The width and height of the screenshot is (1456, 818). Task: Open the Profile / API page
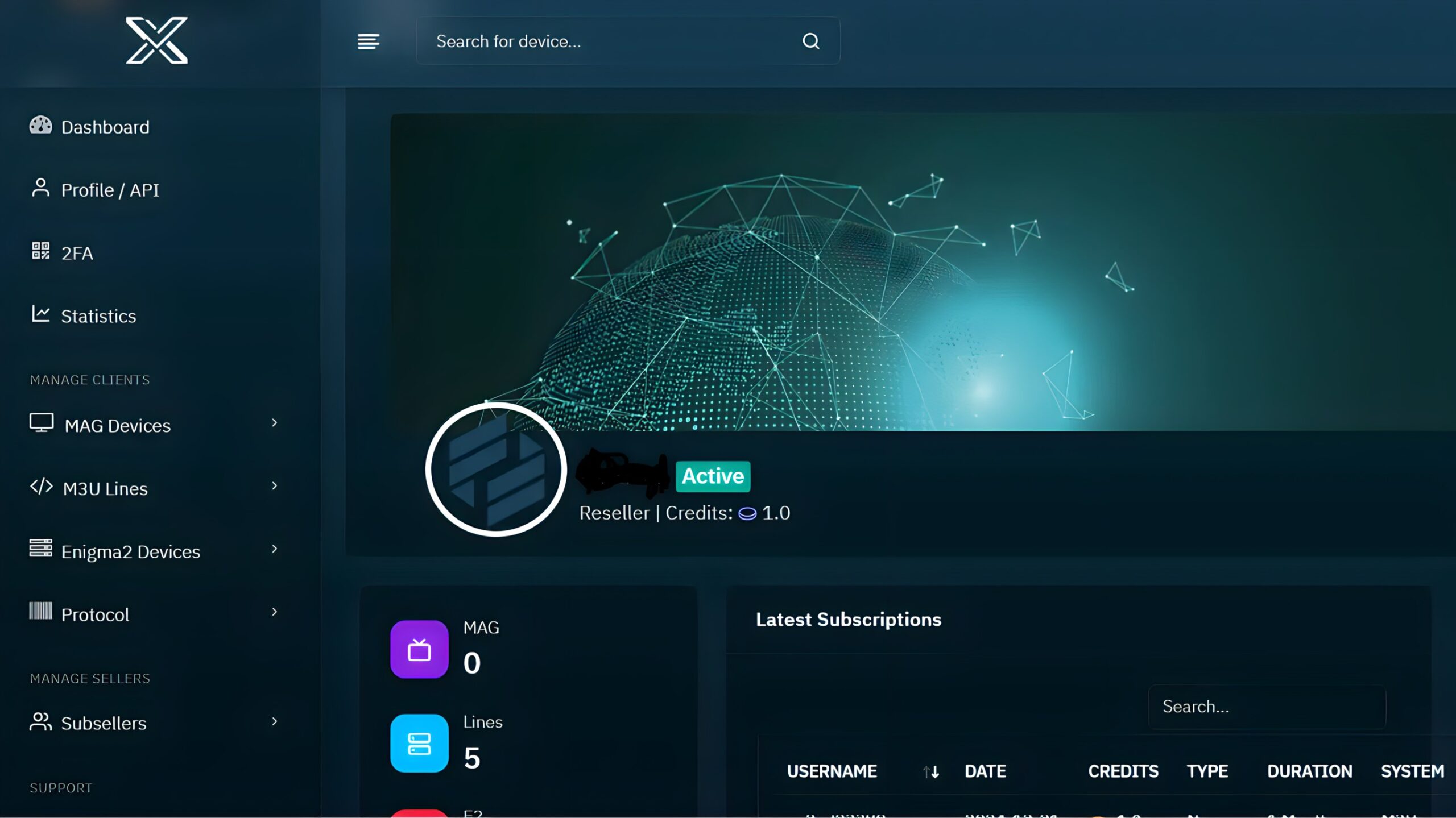pos(110,190)
